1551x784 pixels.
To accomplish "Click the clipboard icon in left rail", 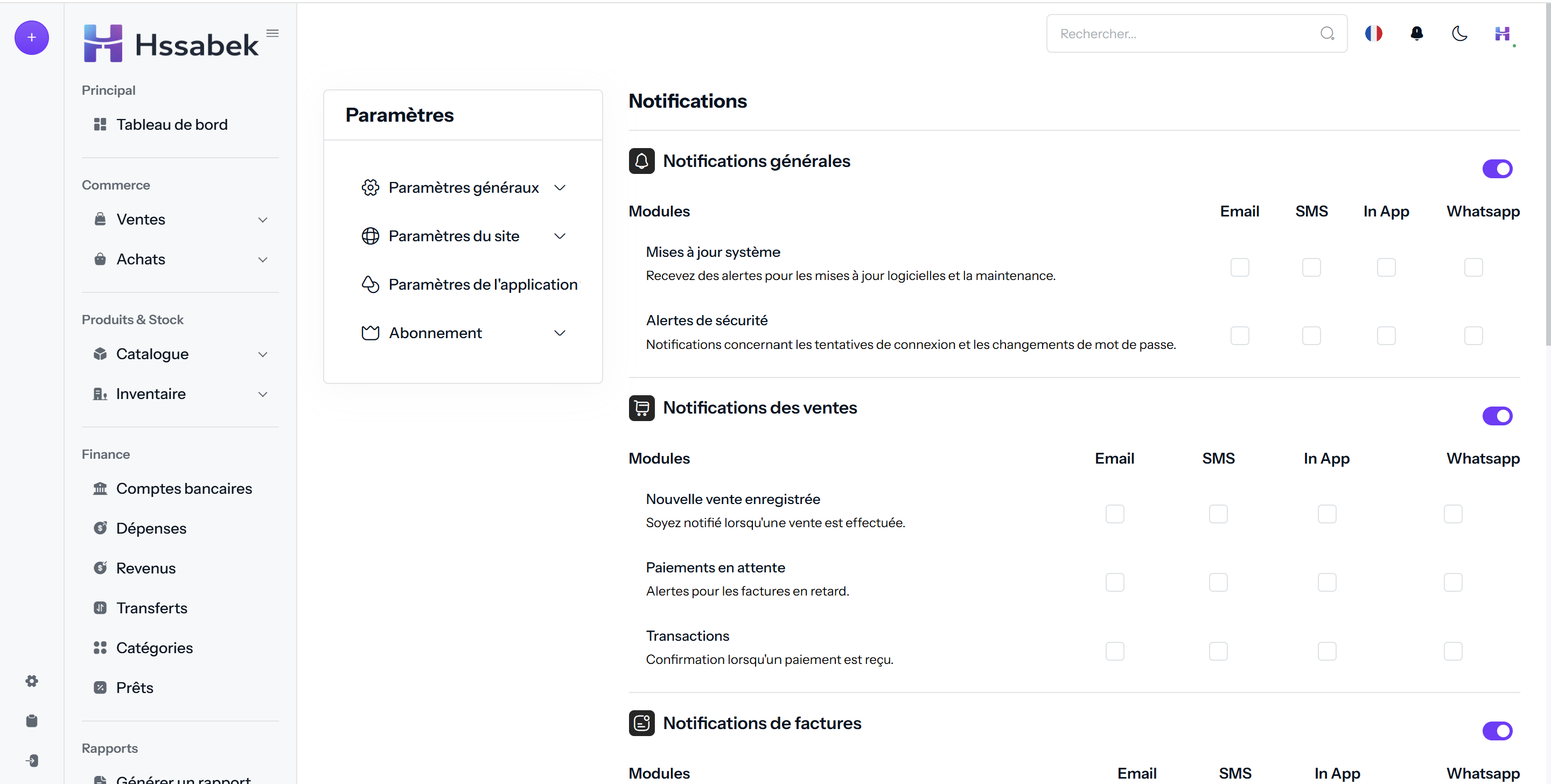I will click(x=31, y=721).
